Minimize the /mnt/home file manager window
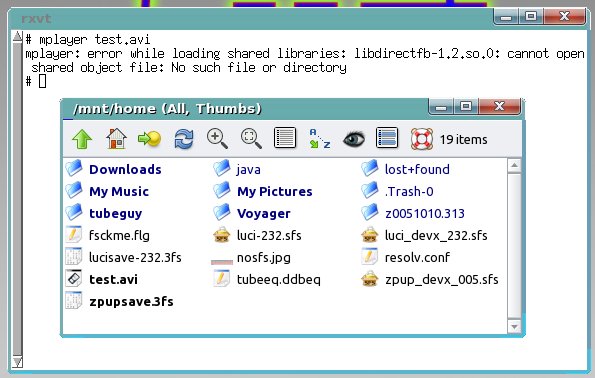 pyautogui.click(x=441, y=107)
